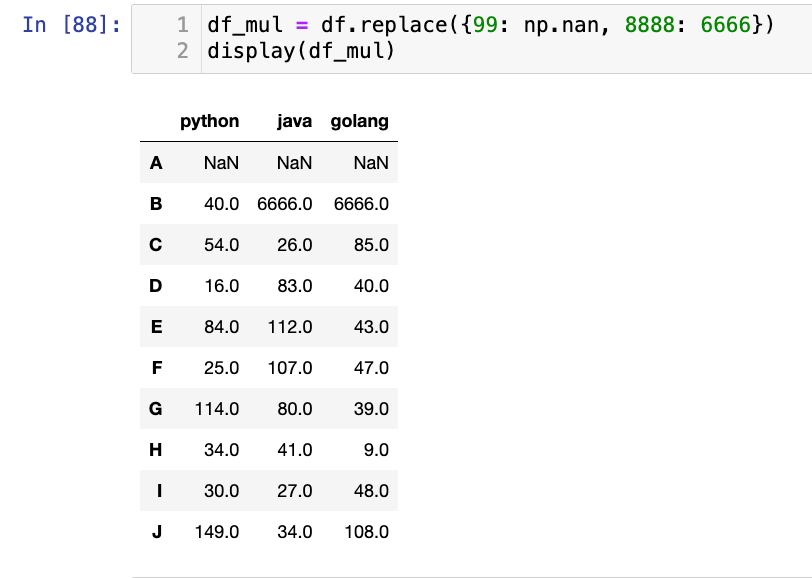
Task: Click the 114.0 value in row G
Action: tap(216, 408)
